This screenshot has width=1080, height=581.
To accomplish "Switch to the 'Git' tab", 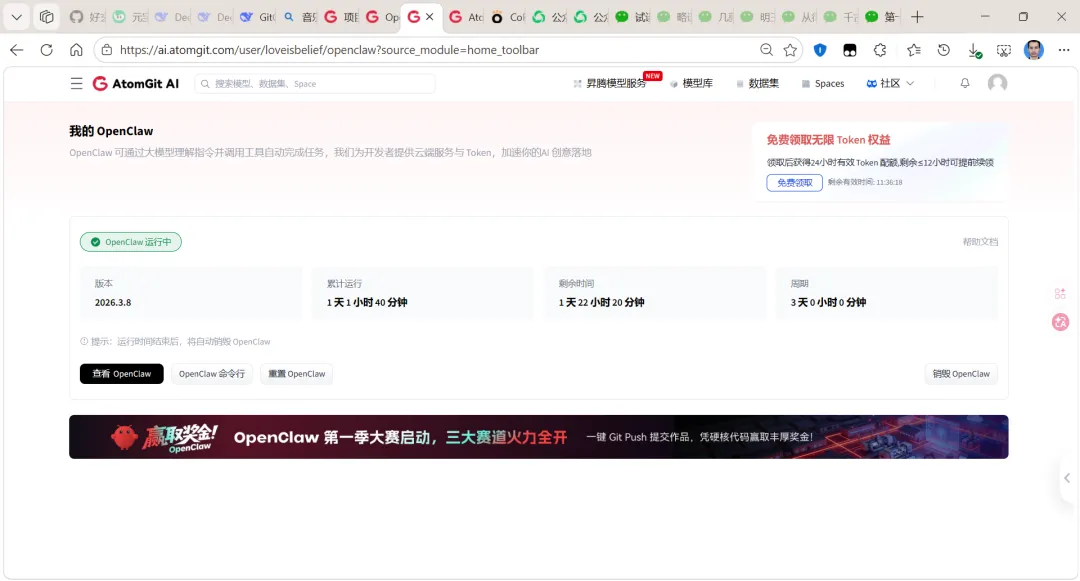I will pos(256,17).
